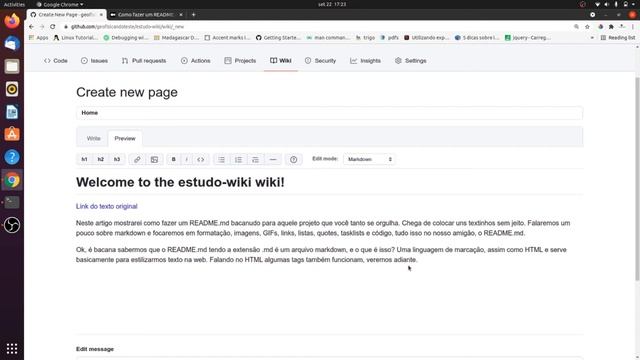
Task: Open OBS Studio from the dock
Action: click(12, 225)
